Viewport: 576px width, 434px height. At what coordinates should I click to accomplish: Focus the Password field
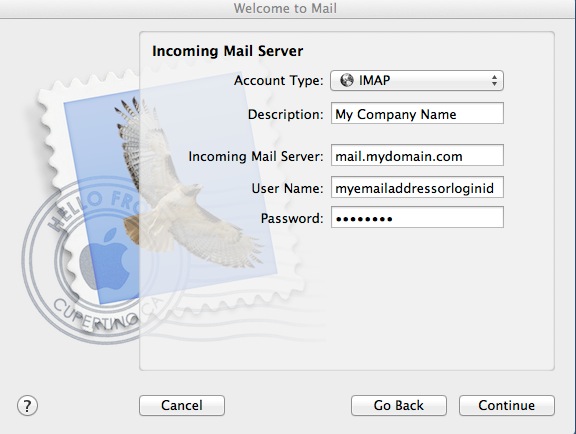tap(417, 217)
